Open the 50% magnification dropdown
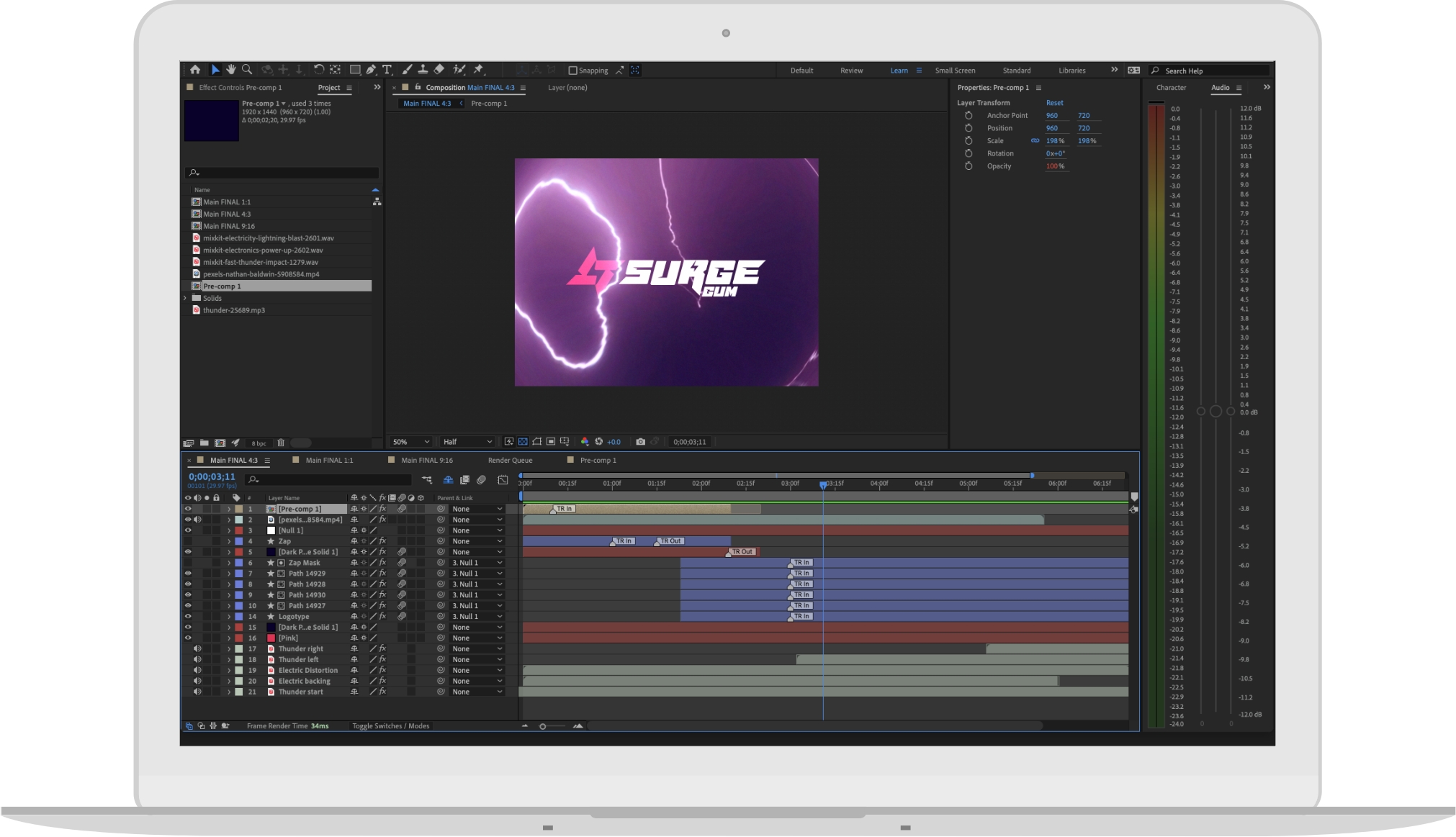1456x837 pixels. click(411, 442)
